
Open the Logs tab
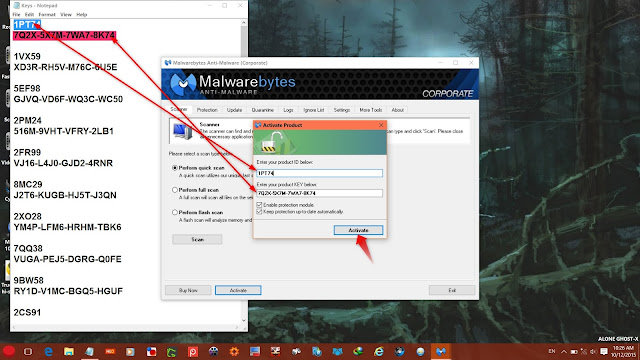pyautogui.click(x=288, y=110)
